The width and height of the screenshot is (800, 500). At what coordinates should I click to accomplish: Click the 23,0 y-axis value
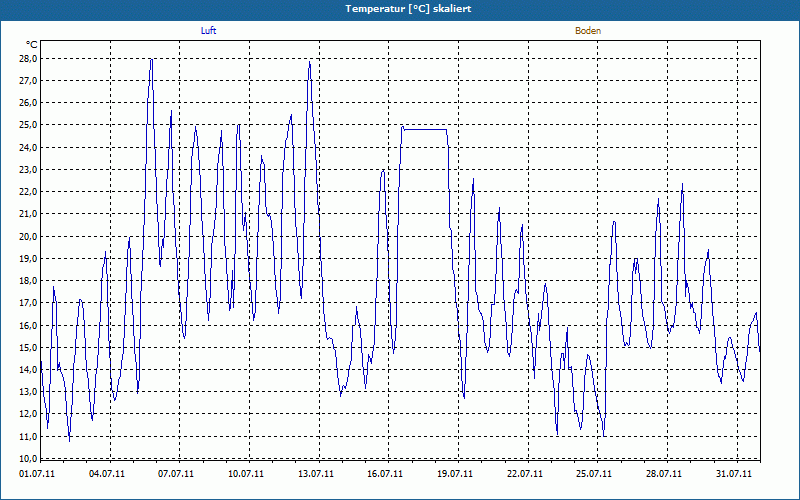[x=28, y=169]
